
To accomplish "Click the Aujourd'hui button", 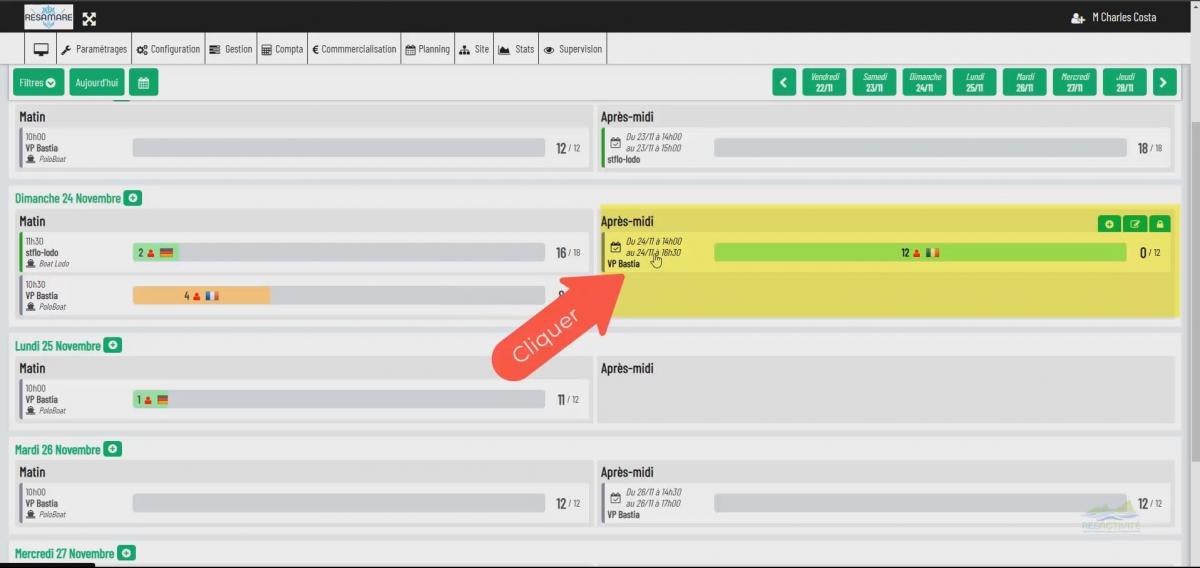I will click(x=97, y=82).
